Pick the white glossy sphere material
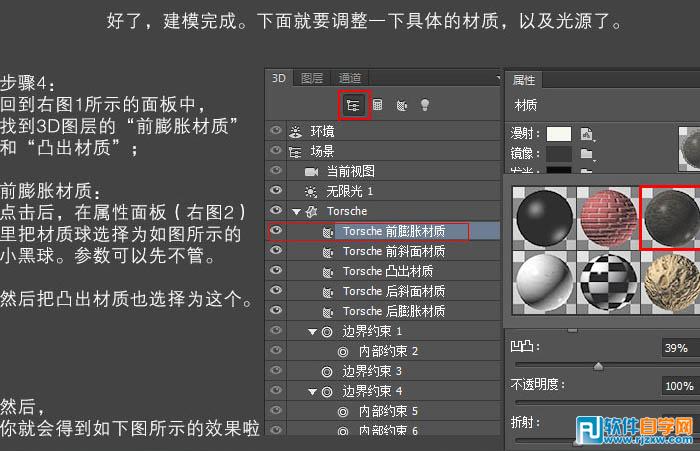This screenshot has width=700, height=451. 544,282
